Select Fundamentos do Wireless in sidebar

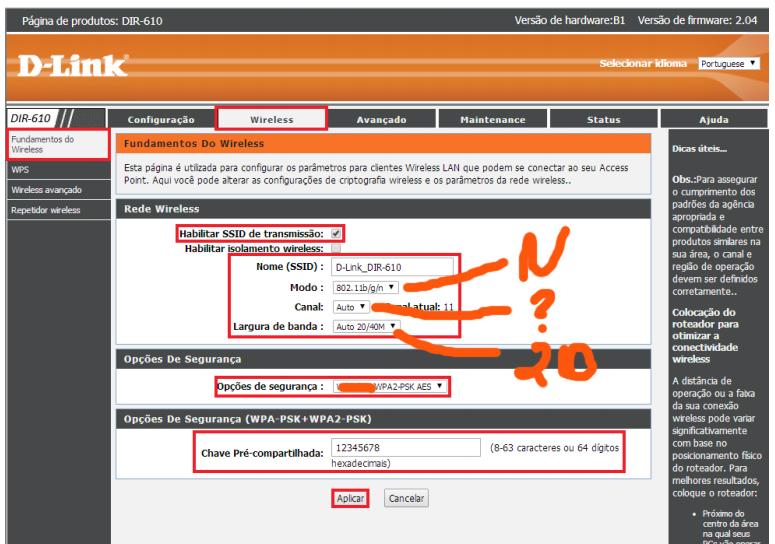click(58, 144)
